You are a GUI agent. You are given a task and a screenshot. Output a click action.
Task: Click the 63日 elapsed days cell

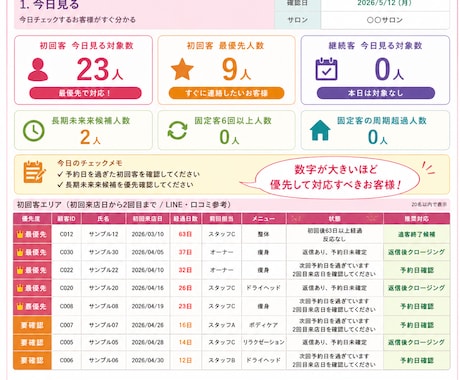(x=185, y=234)
